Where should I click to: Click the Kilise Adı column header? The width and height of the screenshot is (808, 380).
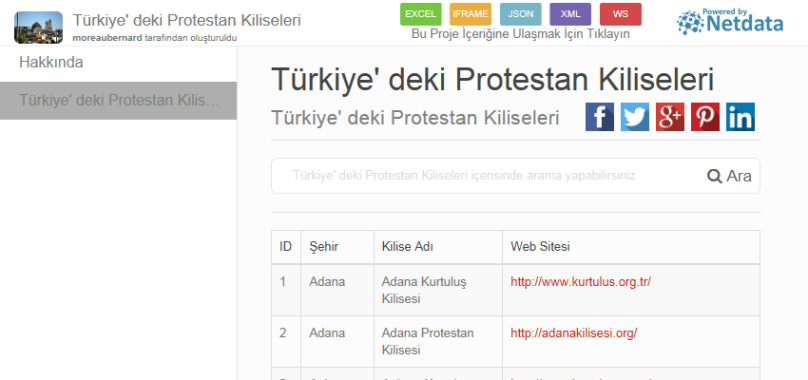[x=438, y=247]
